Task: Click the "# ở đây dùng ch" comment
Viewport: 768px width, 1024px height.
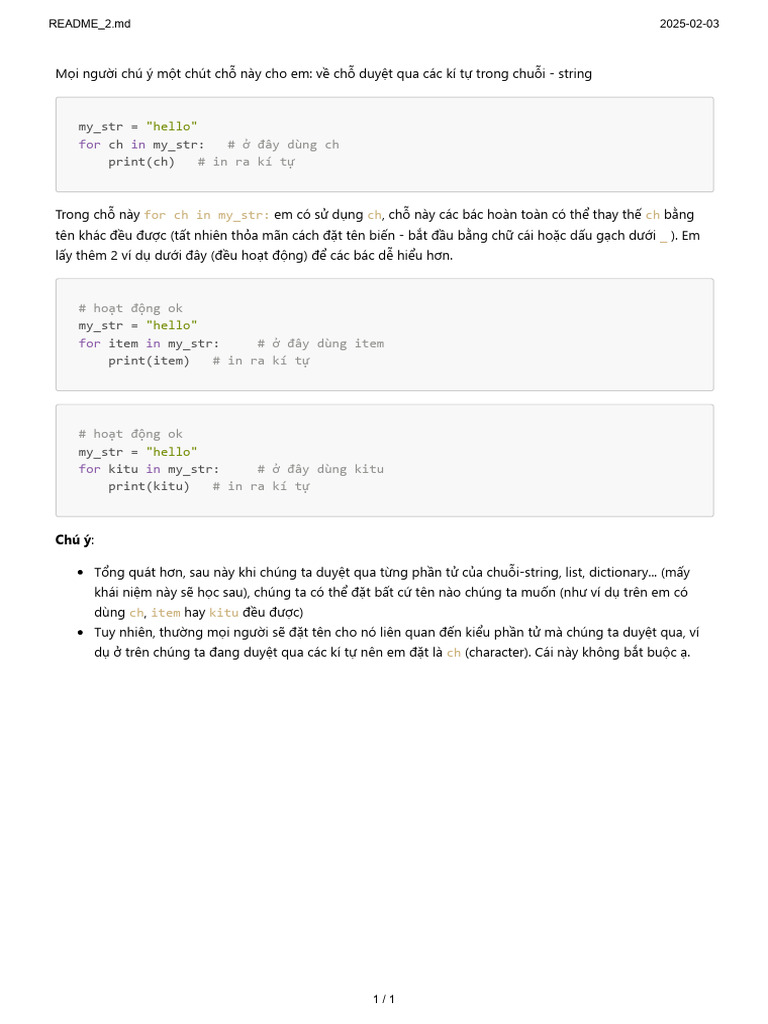Action: pyautogui.click(x=283, y=144)
